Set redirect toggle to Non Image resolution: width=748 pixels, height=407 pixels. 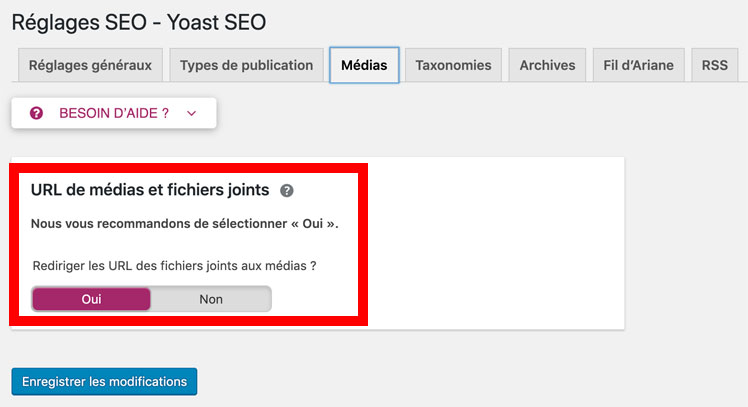click(211, 299)
